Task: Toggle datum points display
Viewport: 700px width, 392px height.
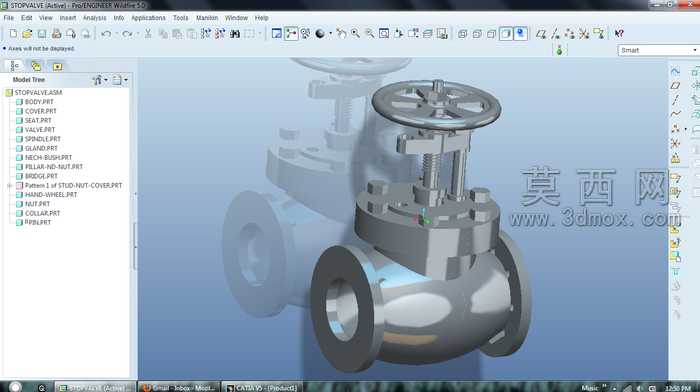Action: [x=570, y=33]
